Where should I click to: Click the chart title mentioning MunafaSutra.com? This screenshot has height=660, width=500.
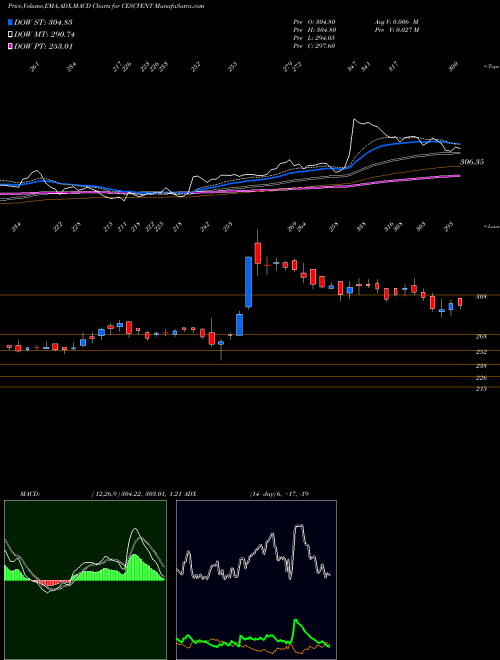coord(106,6)
